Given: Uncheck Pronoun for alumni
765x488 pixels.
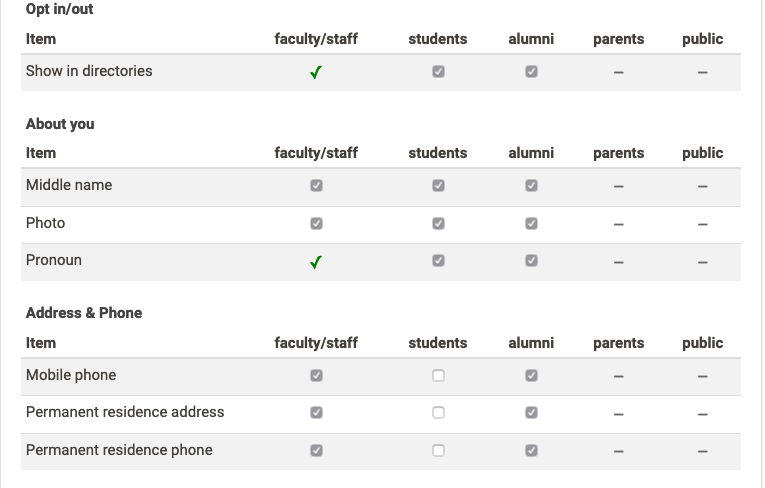Looking at the screenshot, I should [x=531, y=261].
